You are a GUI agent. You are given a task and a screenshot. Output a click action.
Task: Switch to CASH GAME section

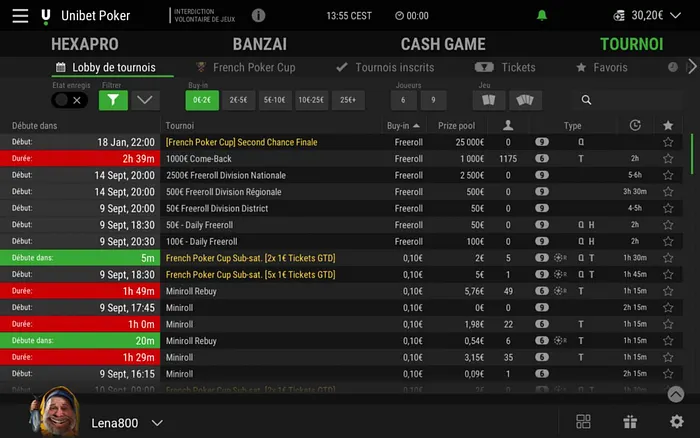tap(443, 44)
